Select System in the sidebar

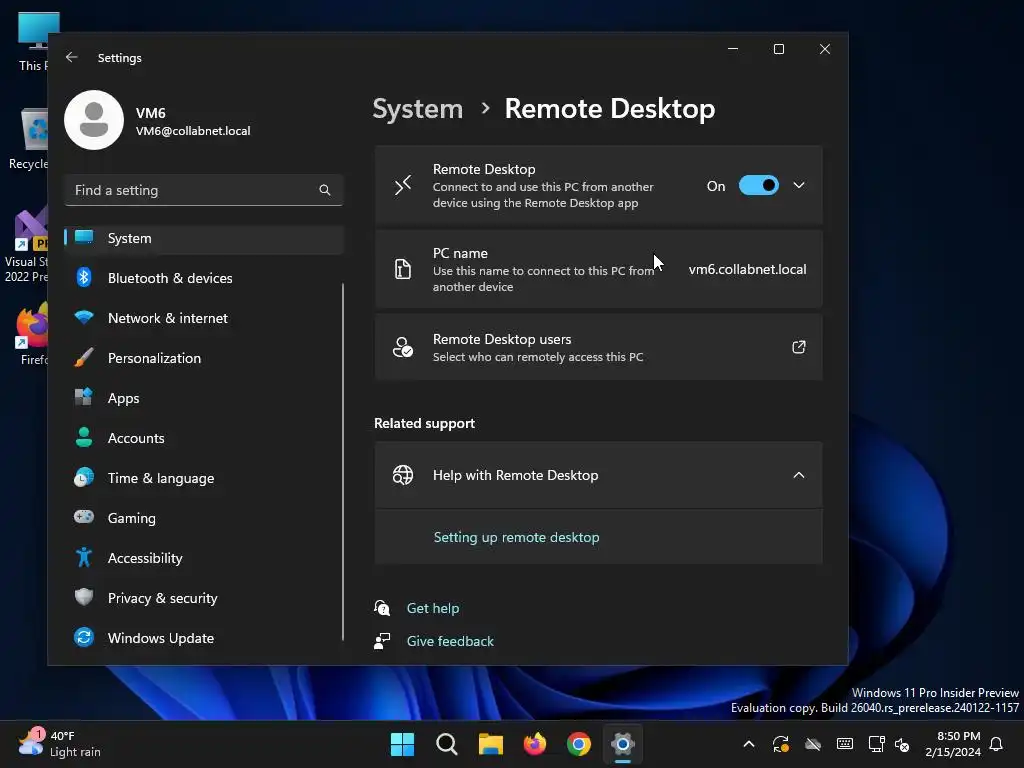coord(204,238)
